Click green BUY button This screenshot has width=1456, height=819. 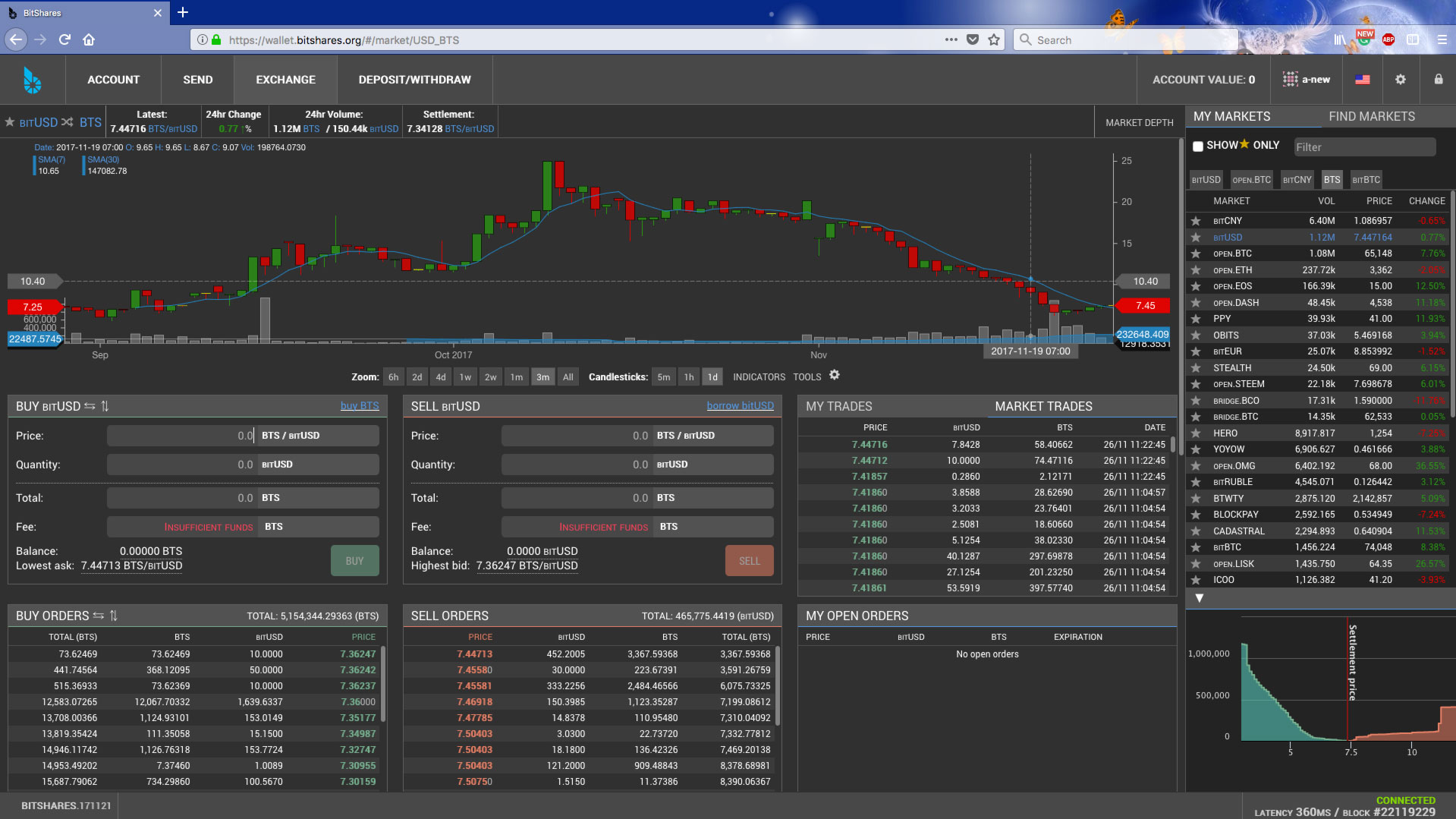click(x=354, y=561)
